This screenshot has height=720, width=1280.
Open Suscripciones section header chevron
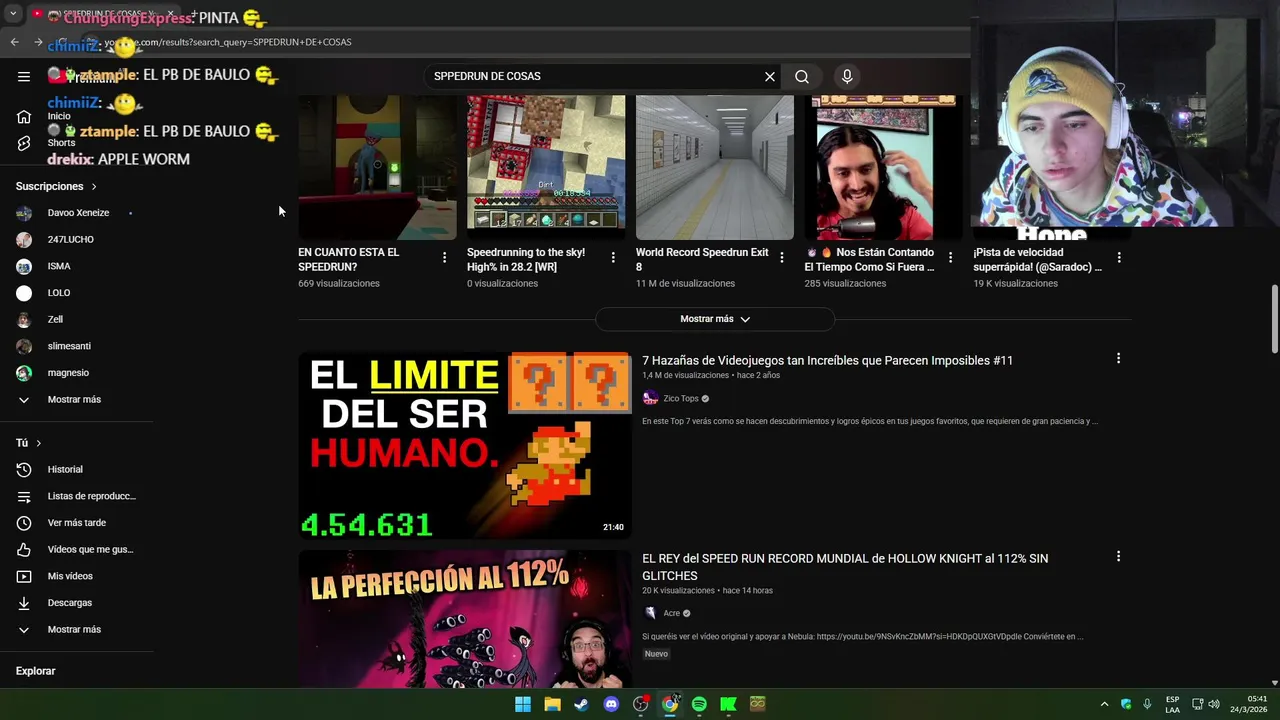94,186
